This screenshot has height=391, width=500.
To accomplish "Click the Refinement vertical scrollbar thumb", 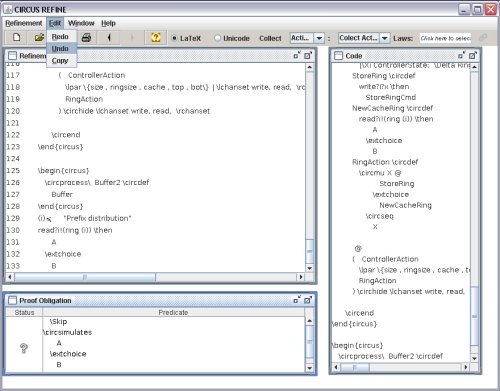I will 309,251.
